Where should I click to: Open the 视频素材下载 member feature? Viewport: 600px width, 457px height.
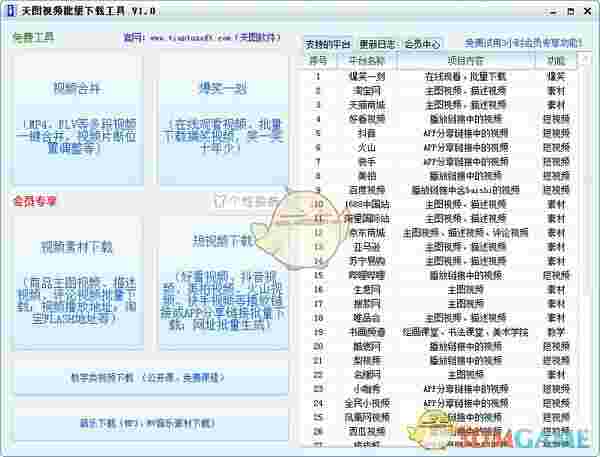[78, 282]
